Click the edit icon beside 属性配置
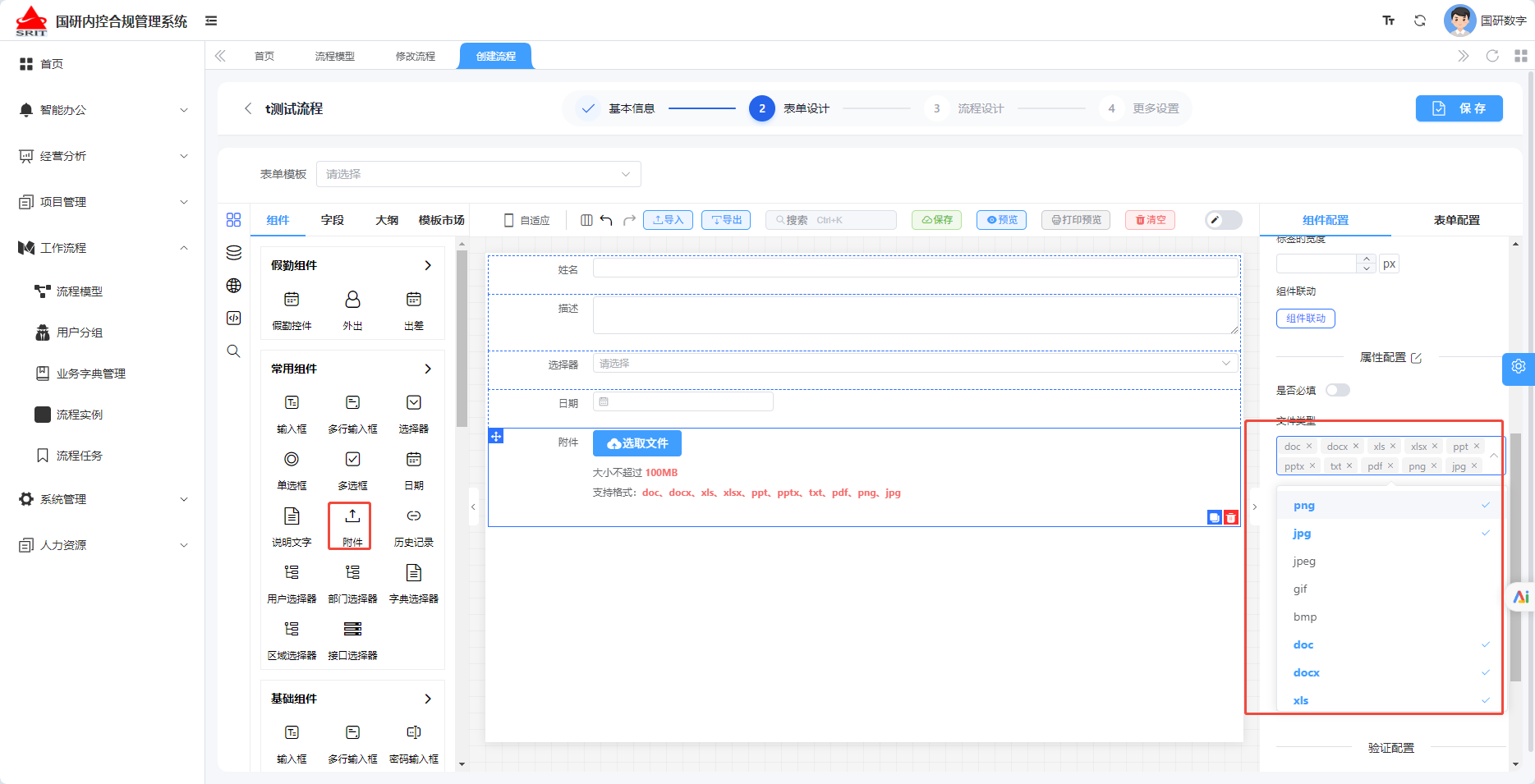 (1416, 358)
